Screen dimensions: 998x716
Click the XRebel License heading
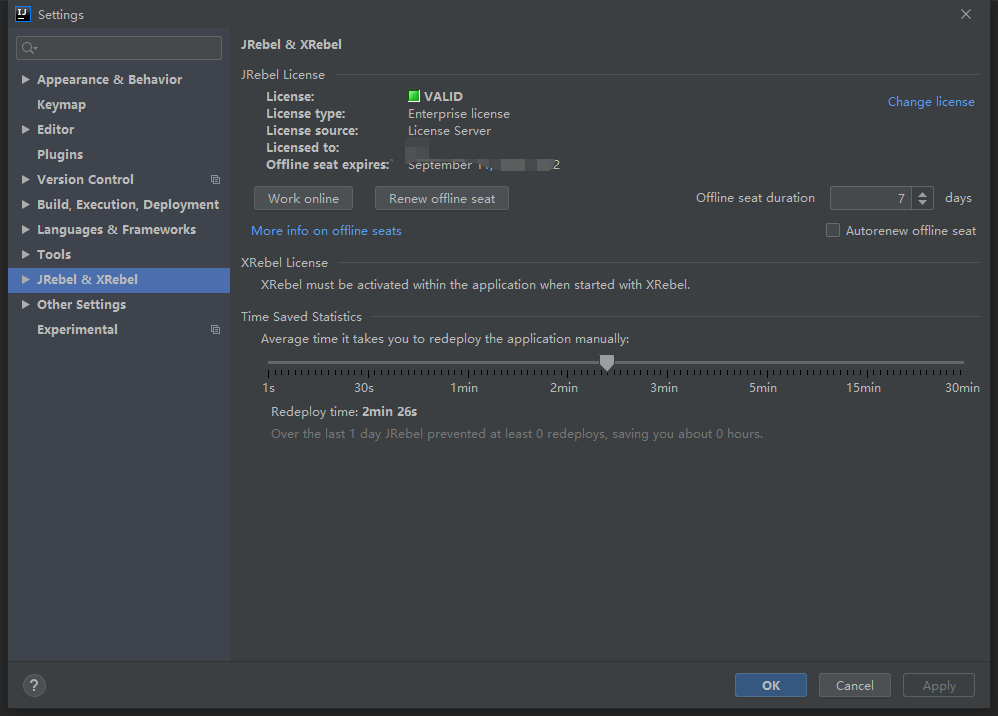(x=284, y=262)
